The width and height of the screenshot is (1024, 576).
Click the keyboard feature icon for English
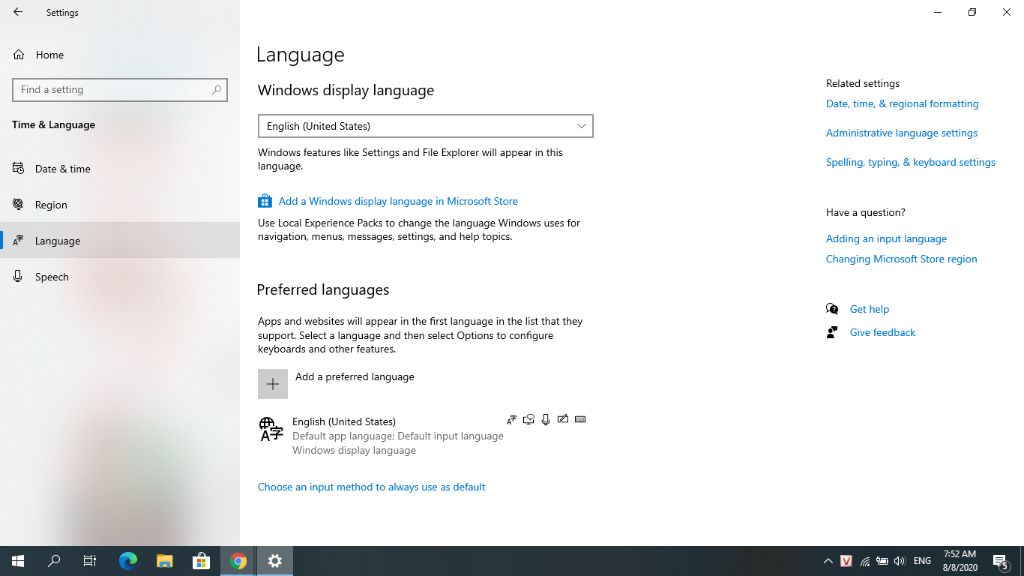tap(580, 419)
